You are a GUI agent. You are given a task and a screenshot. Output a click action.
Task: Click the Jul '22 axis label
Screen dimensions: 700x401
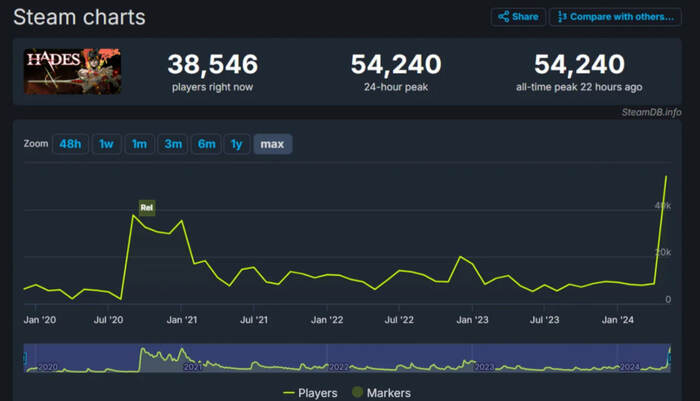(x=399, y=320)
